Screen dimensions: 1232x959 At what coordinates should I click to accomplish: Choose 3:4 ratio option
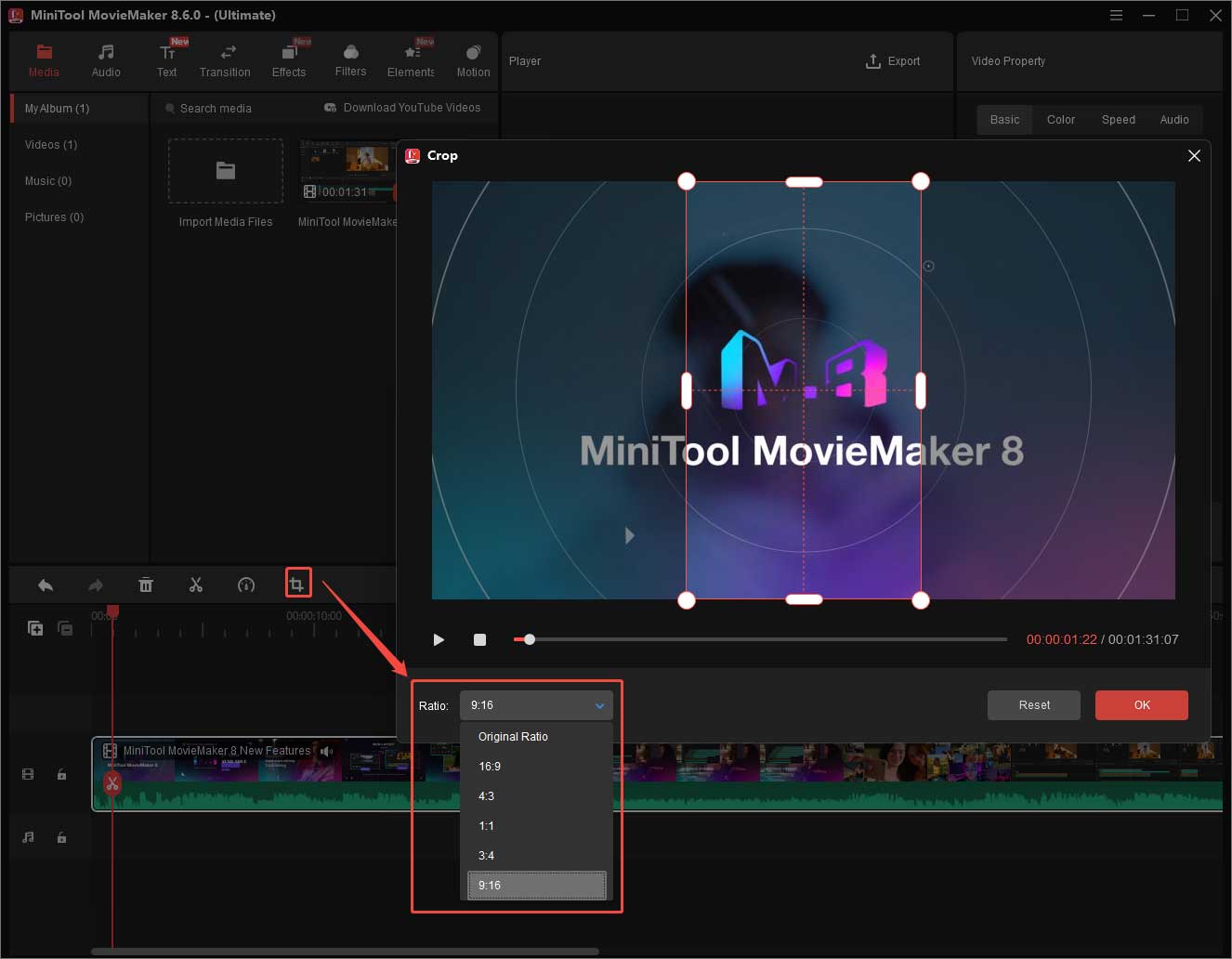pyautogui.click(x=536, y=855)
